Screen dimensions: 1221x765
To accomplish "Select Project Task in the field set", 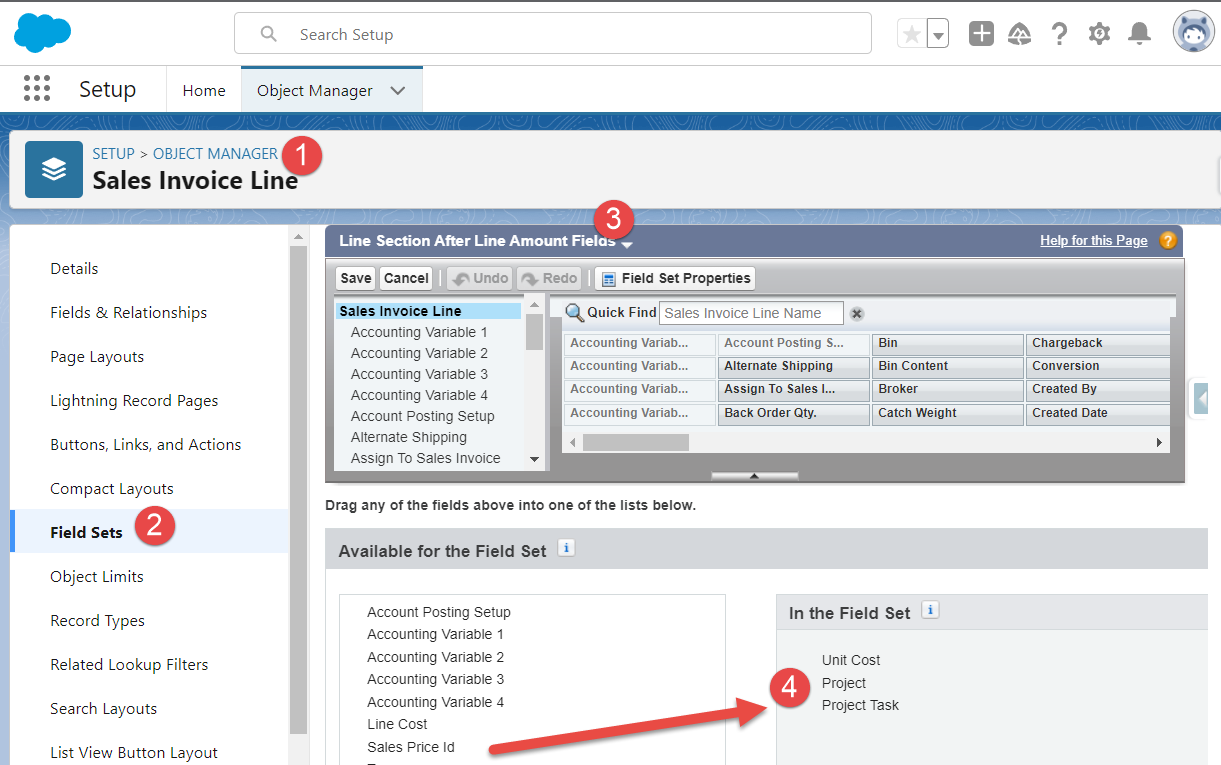I will pyautogui.click(x=860, y=705).
